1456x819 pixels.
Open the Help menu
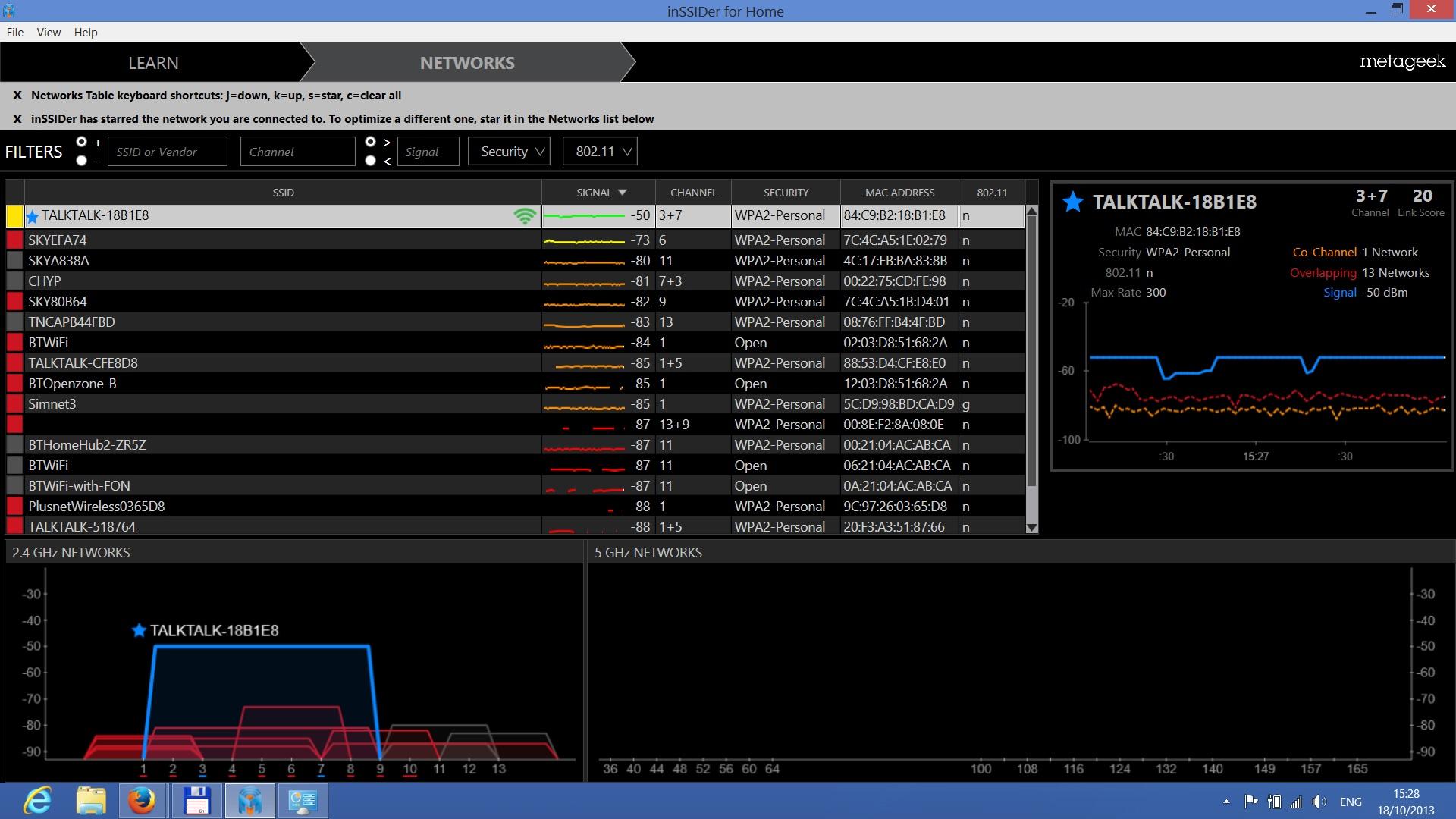click(x=86, y=32)
